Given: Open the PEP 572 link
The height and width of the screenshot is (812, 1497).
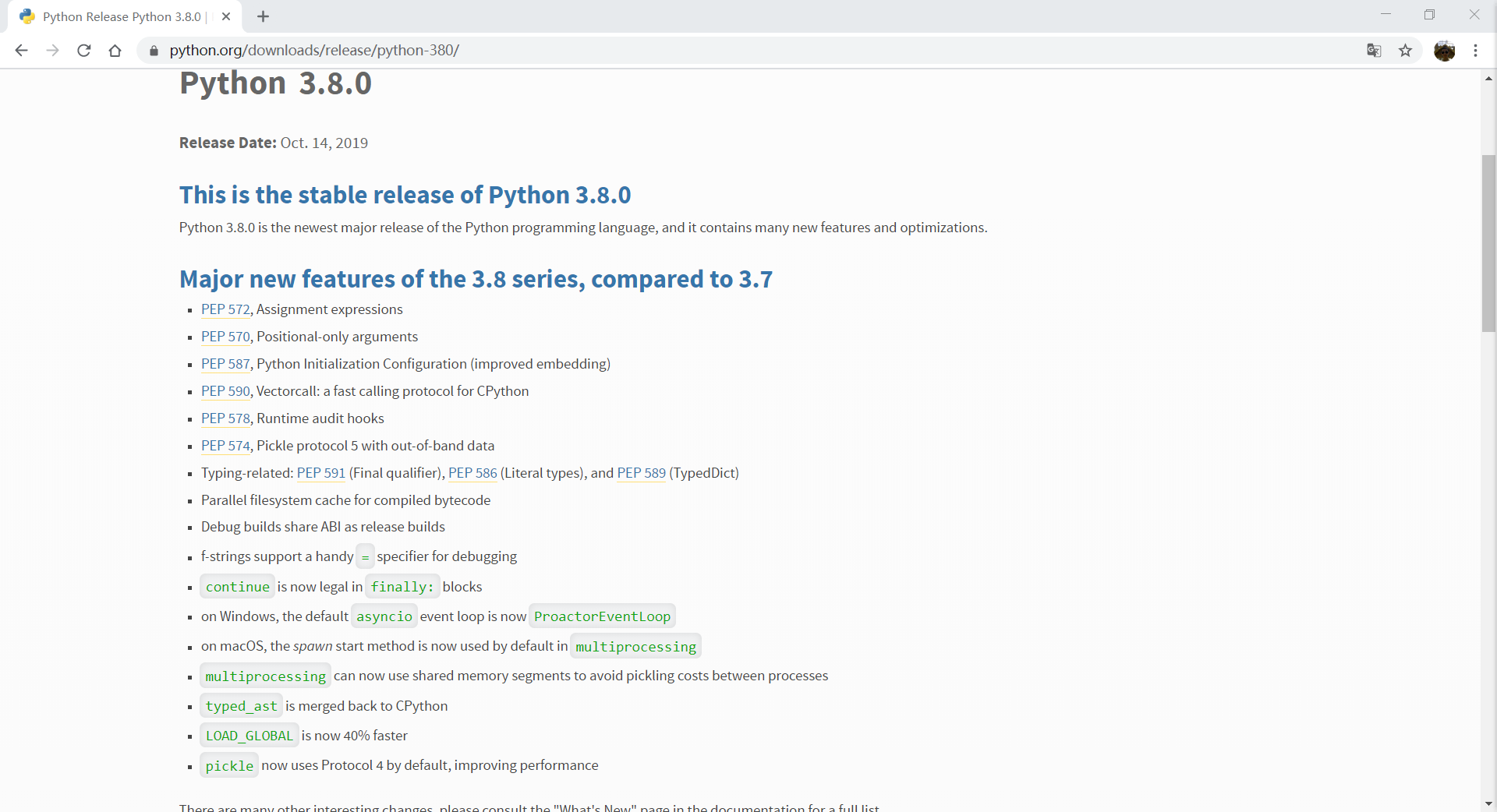Looking at the screenshot, I should coord(225,309).
